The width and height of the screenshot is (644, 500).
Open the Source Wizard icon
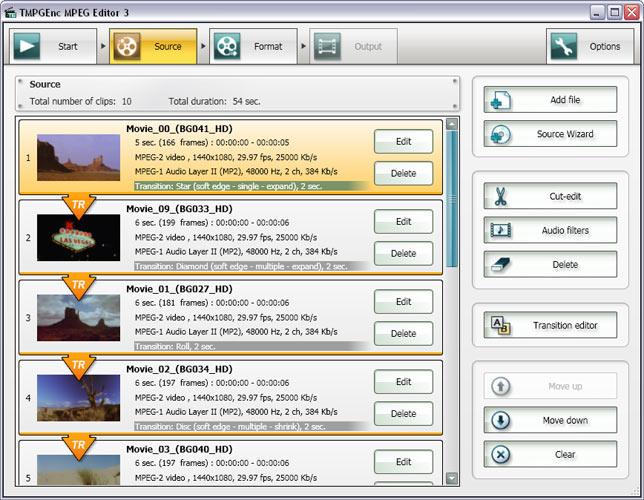click(x=501, y=135)
